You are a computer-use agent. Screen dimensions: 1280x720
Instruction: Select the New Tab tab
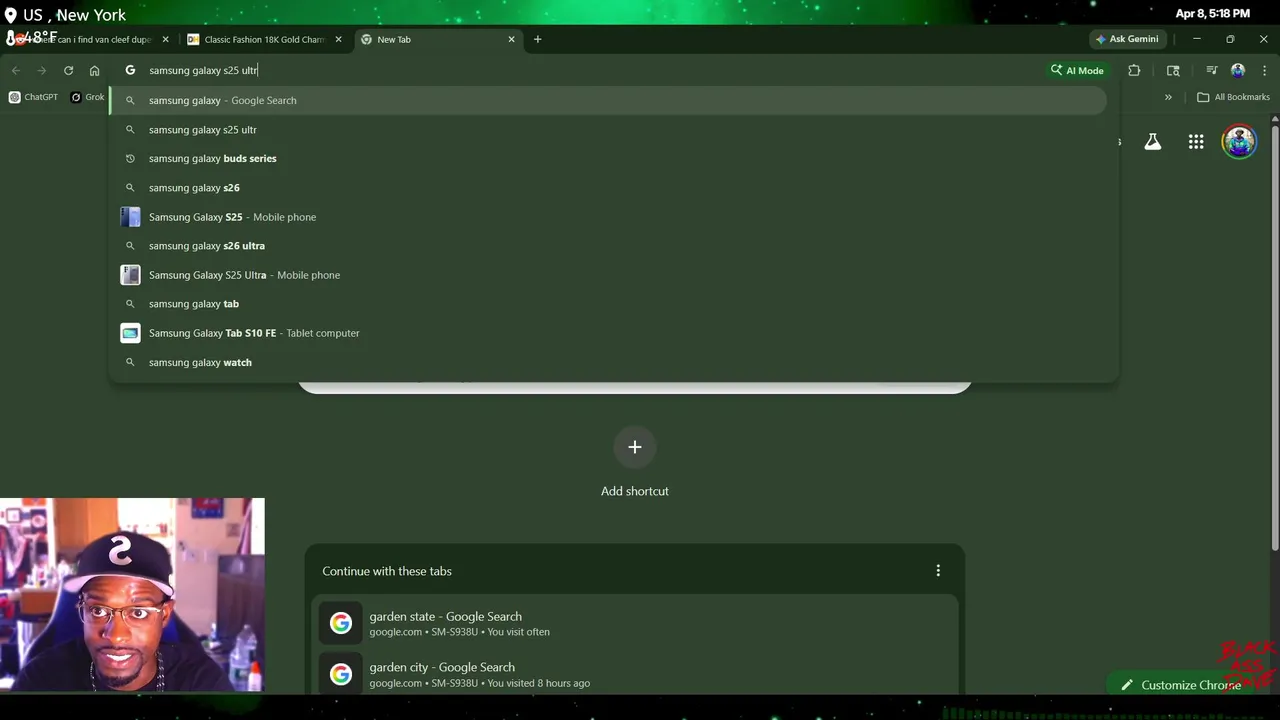click(x=438, y=39)
